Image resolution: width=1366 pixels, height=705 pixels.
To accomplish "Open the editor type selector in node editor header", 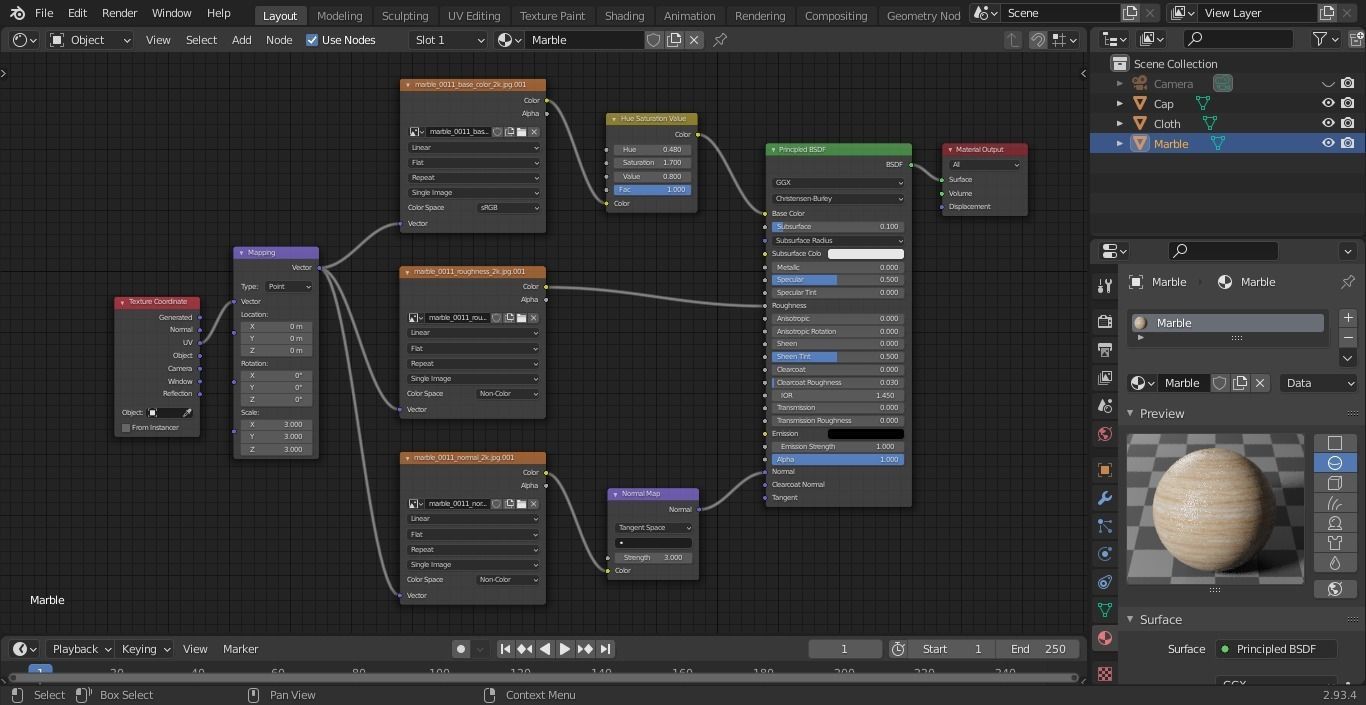I will [x=25, y=40].
